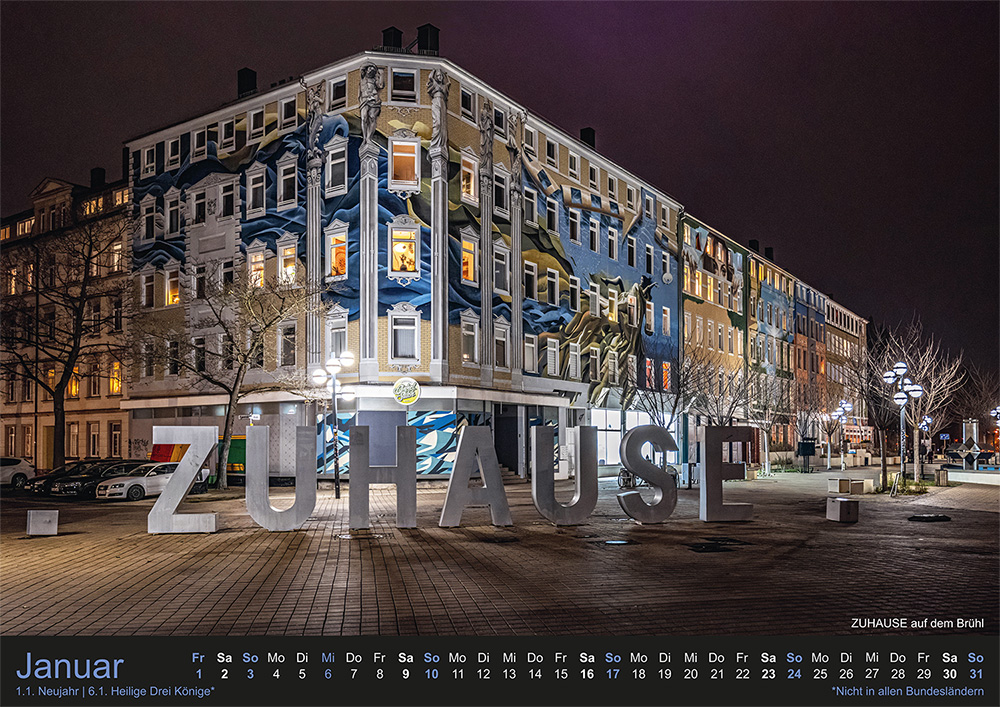Select Sunday date 10
Viewport: 1000px width, 707px height.
click(432, 674)
